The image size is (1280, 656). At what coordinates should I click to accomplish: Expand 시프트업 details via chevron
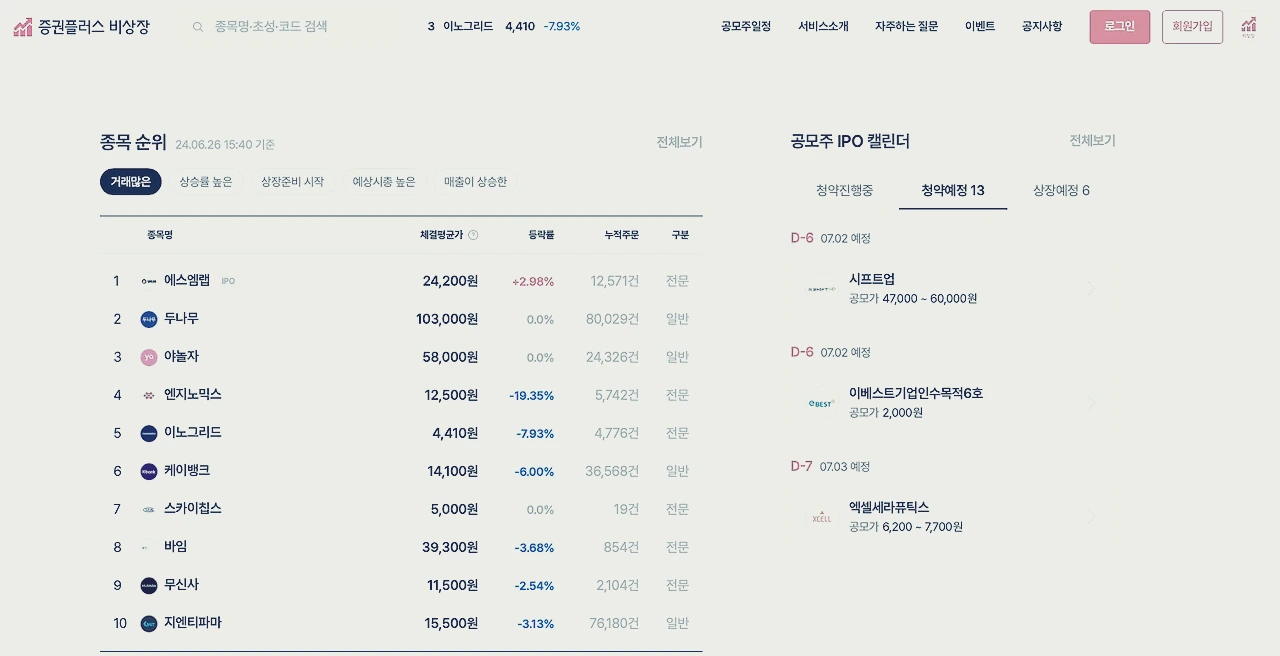pyautogui.click(x=1091, y=289)
